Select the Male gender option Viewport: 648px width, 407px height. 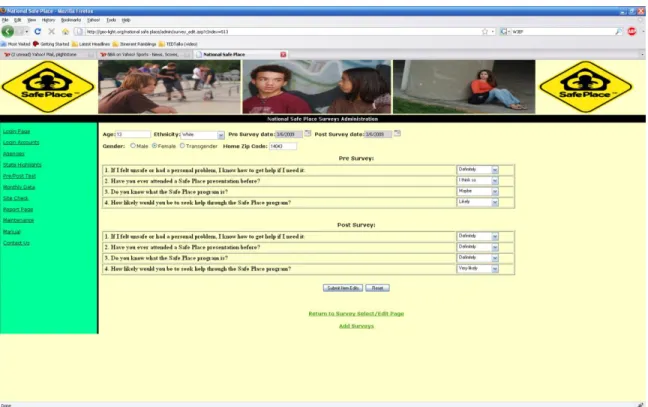pos(133,146)
